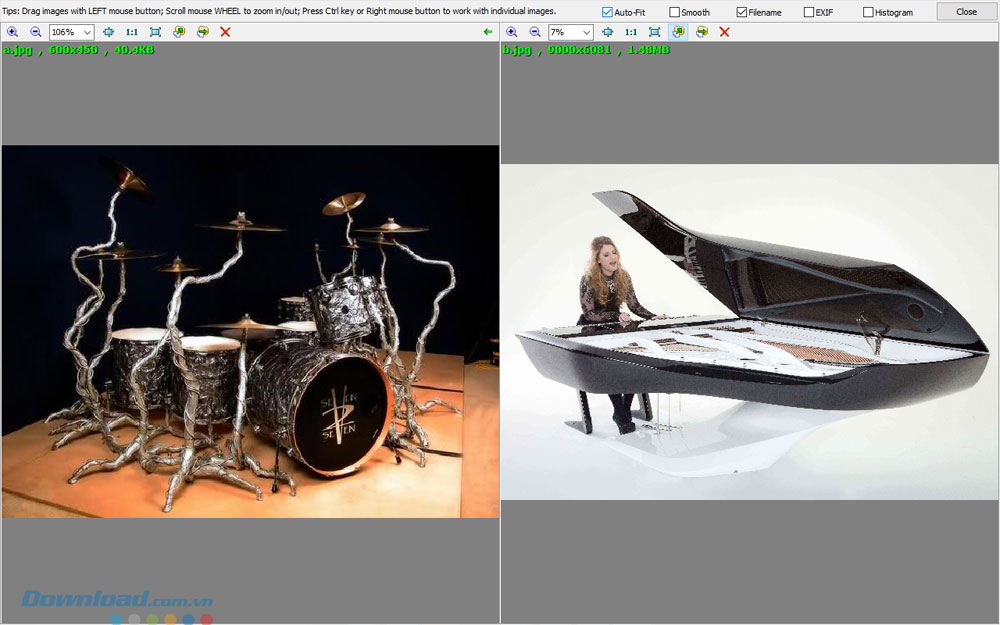Click the piano image in right pane

coord(750,330)
